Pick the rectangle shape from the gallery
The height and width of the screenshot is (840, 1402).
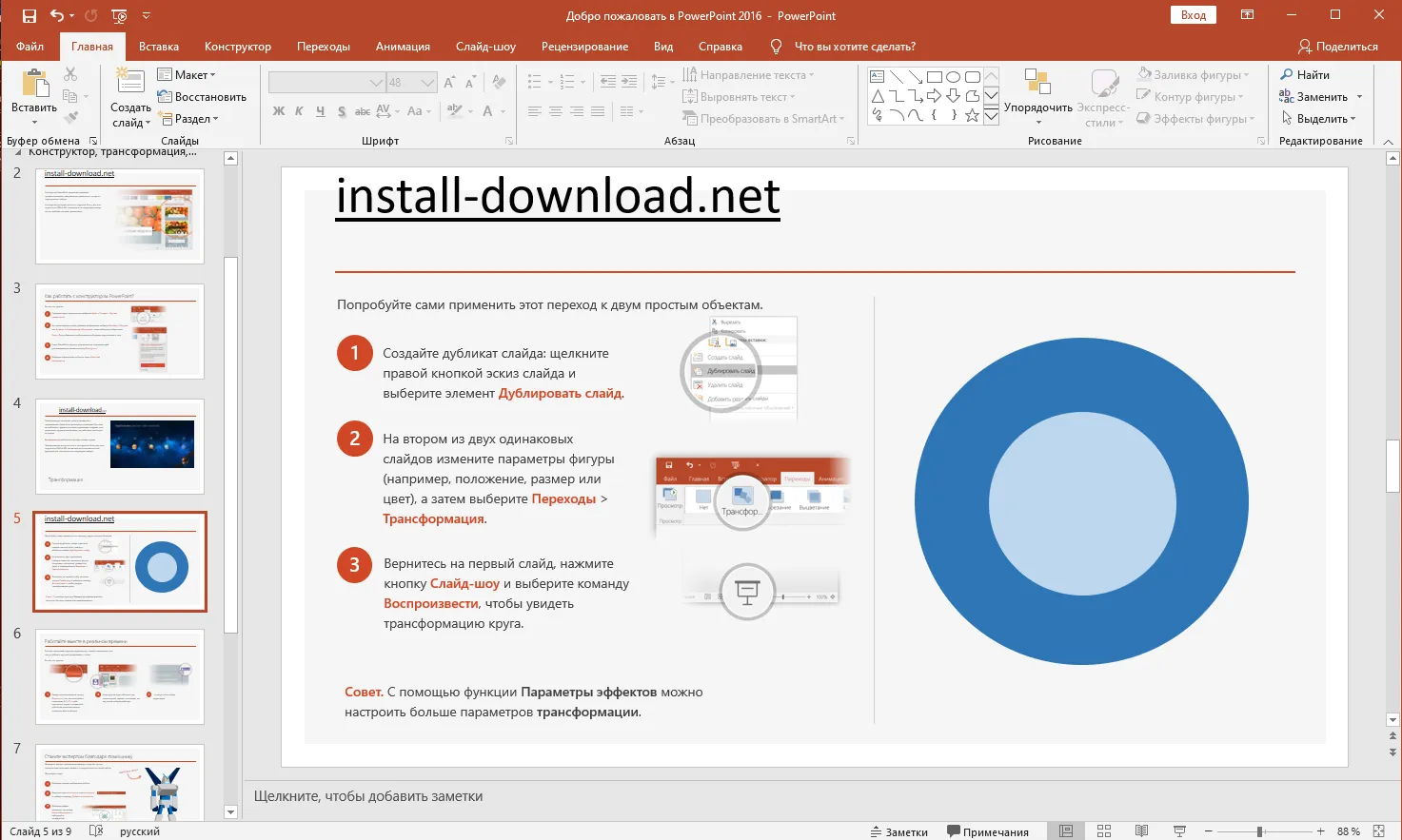pos(935,76)
